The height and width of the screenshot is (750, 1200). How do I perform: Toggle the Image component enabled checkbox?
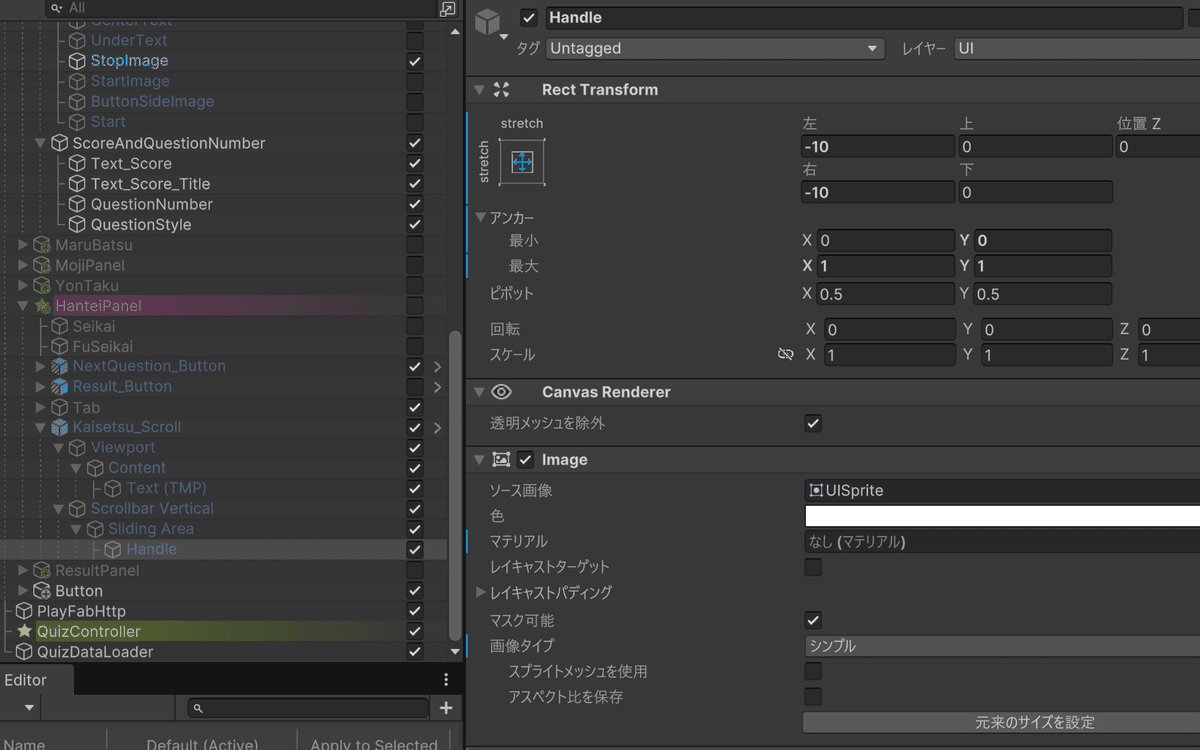526,460
